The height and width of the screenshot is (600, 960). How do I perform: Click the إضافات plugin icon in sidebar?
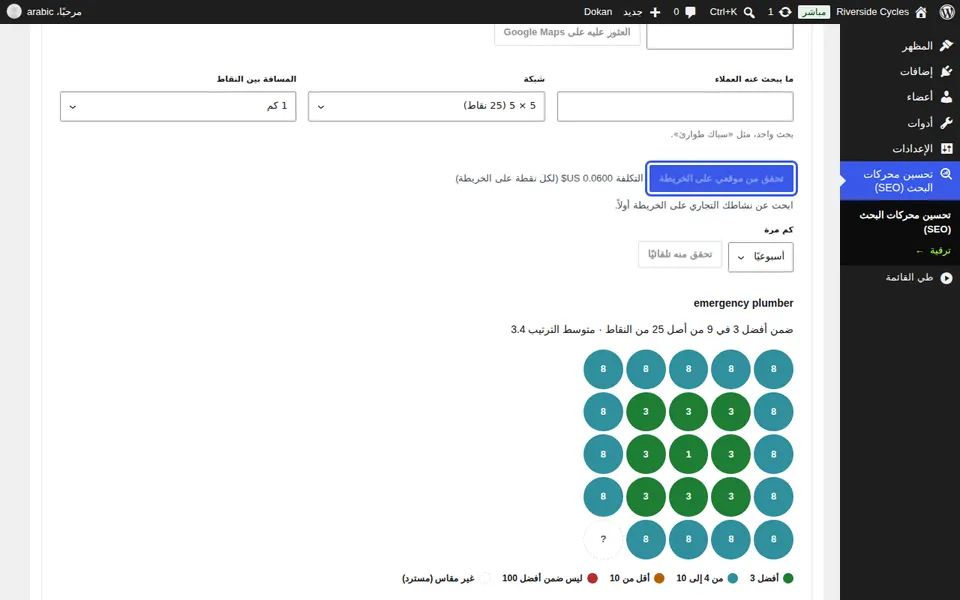(947, 71)
